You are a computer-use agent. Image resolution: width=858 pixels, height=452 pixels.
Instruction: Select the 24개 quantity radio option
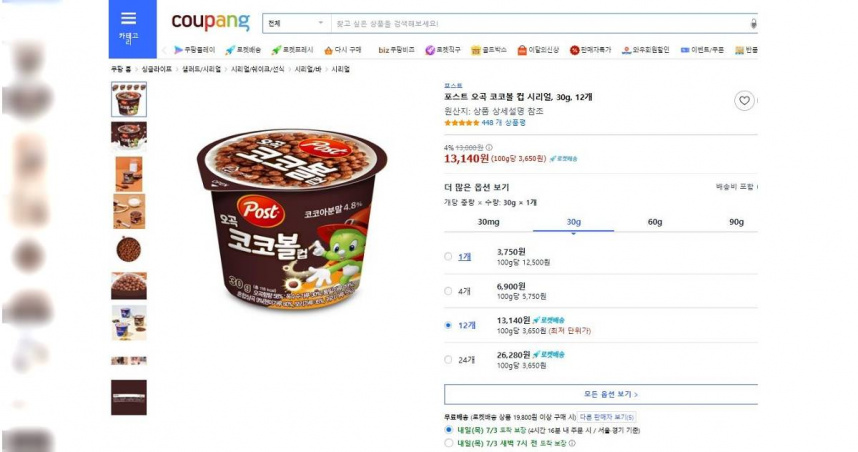tap(448, 360)
